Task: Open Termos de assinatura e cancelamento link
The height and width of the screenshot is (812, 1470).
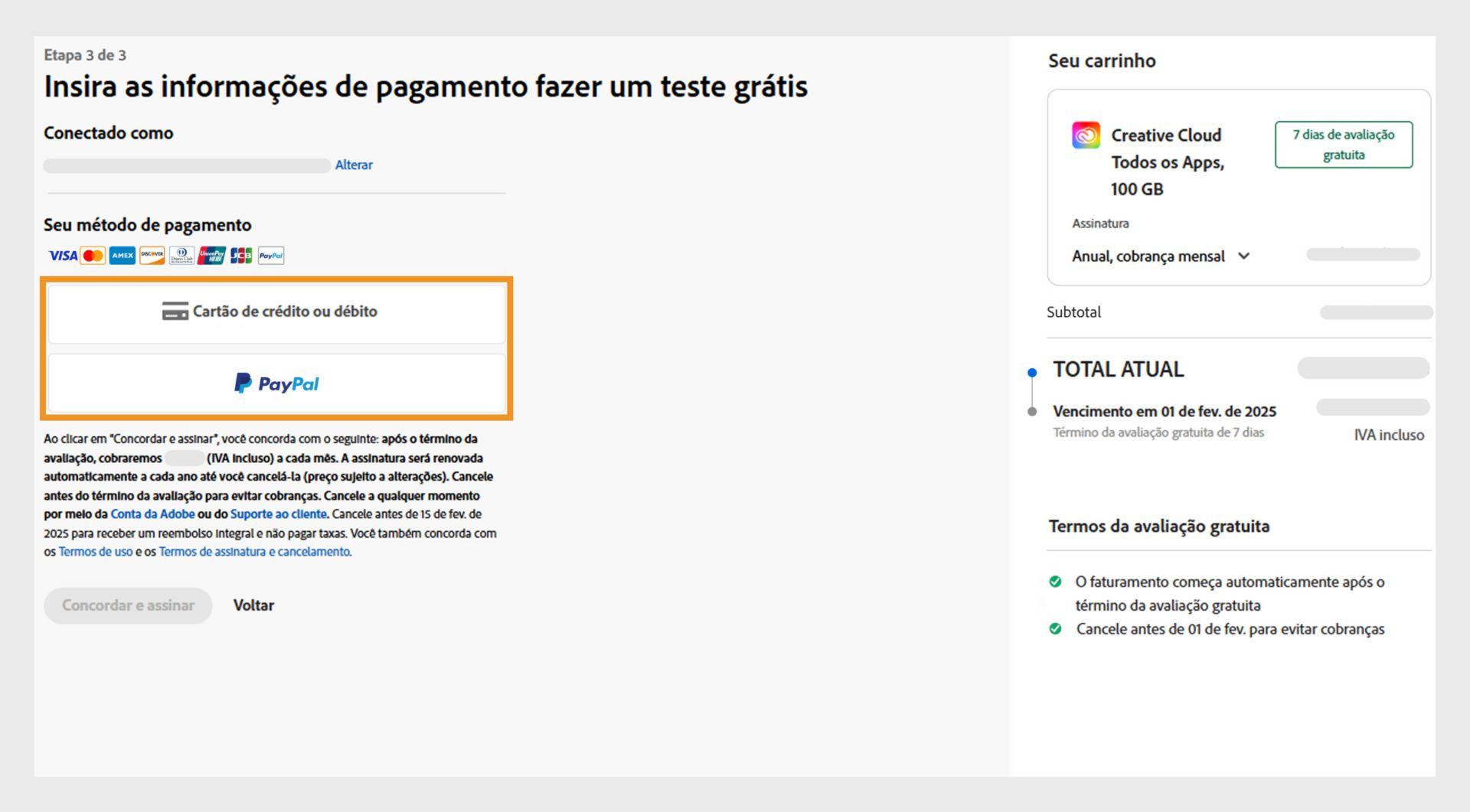Action: pyautogui.click(x=255, y=552)
